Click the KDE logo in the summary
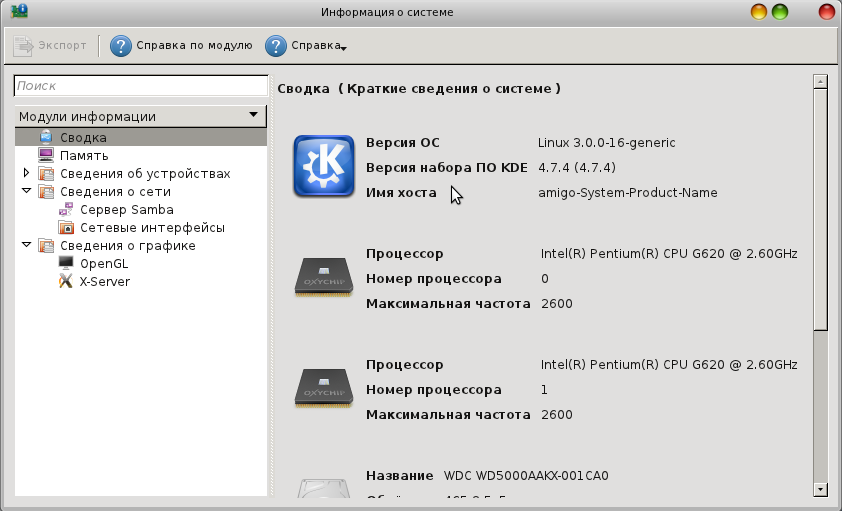Image resolution: width=842 pixels, height=511 pixels. pos(324,166)
